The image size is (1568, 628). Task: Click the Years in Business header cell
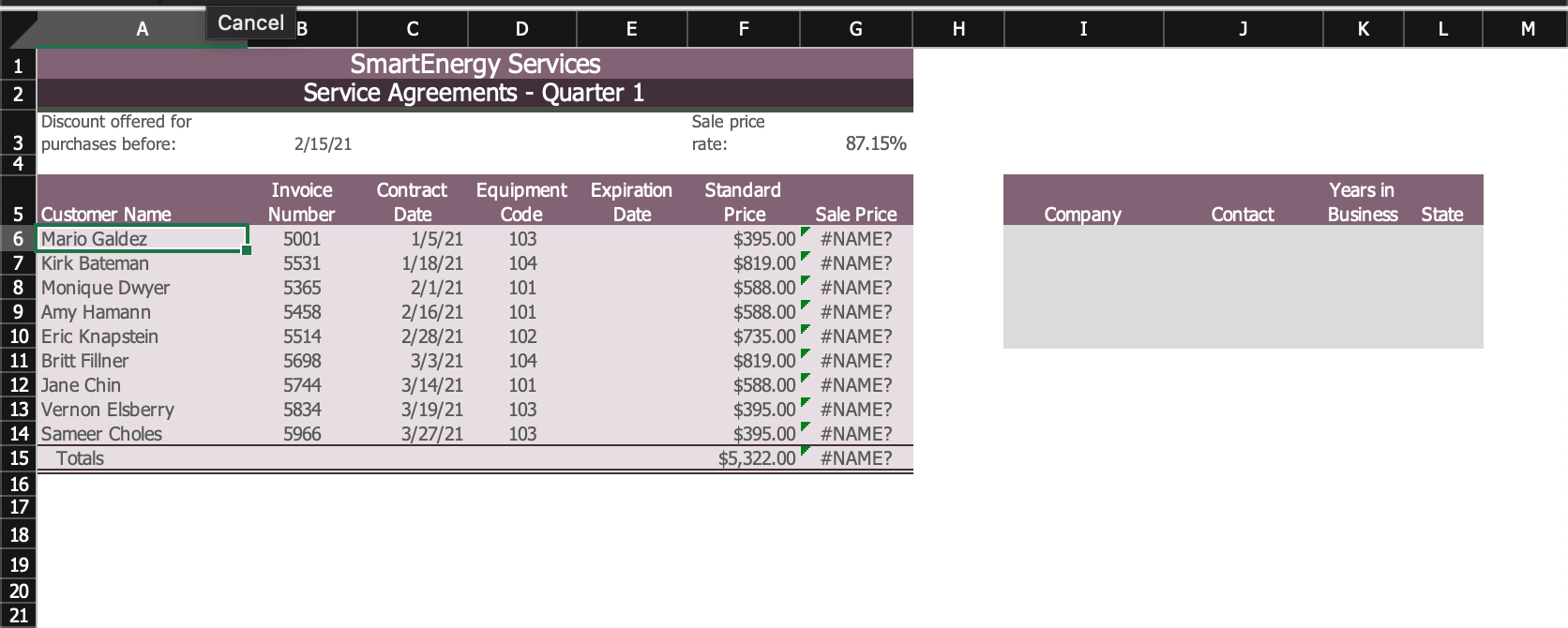pos(1363,201)
